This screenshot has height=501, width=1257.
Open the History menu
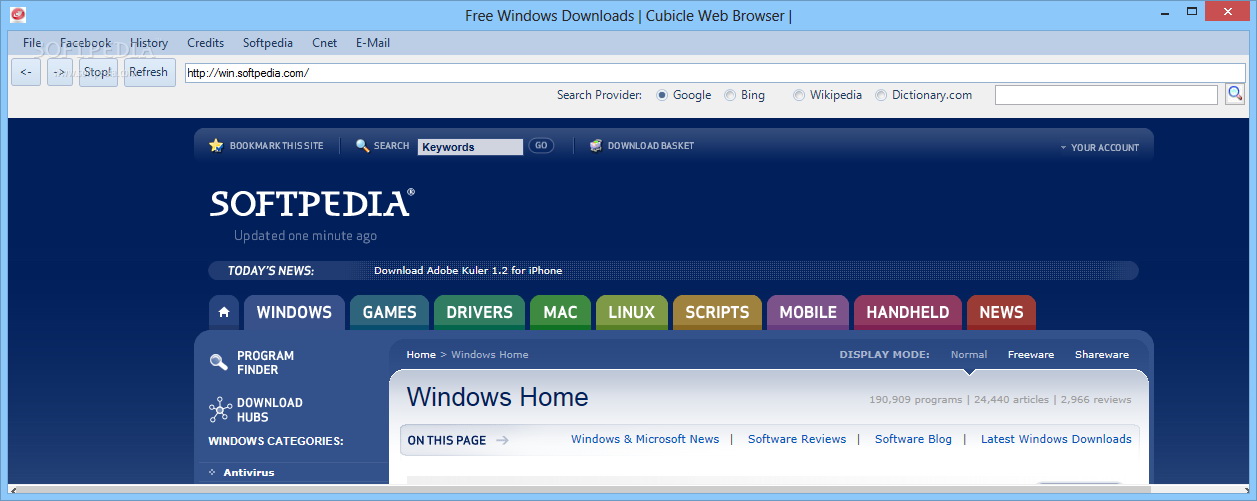point(149,43)
